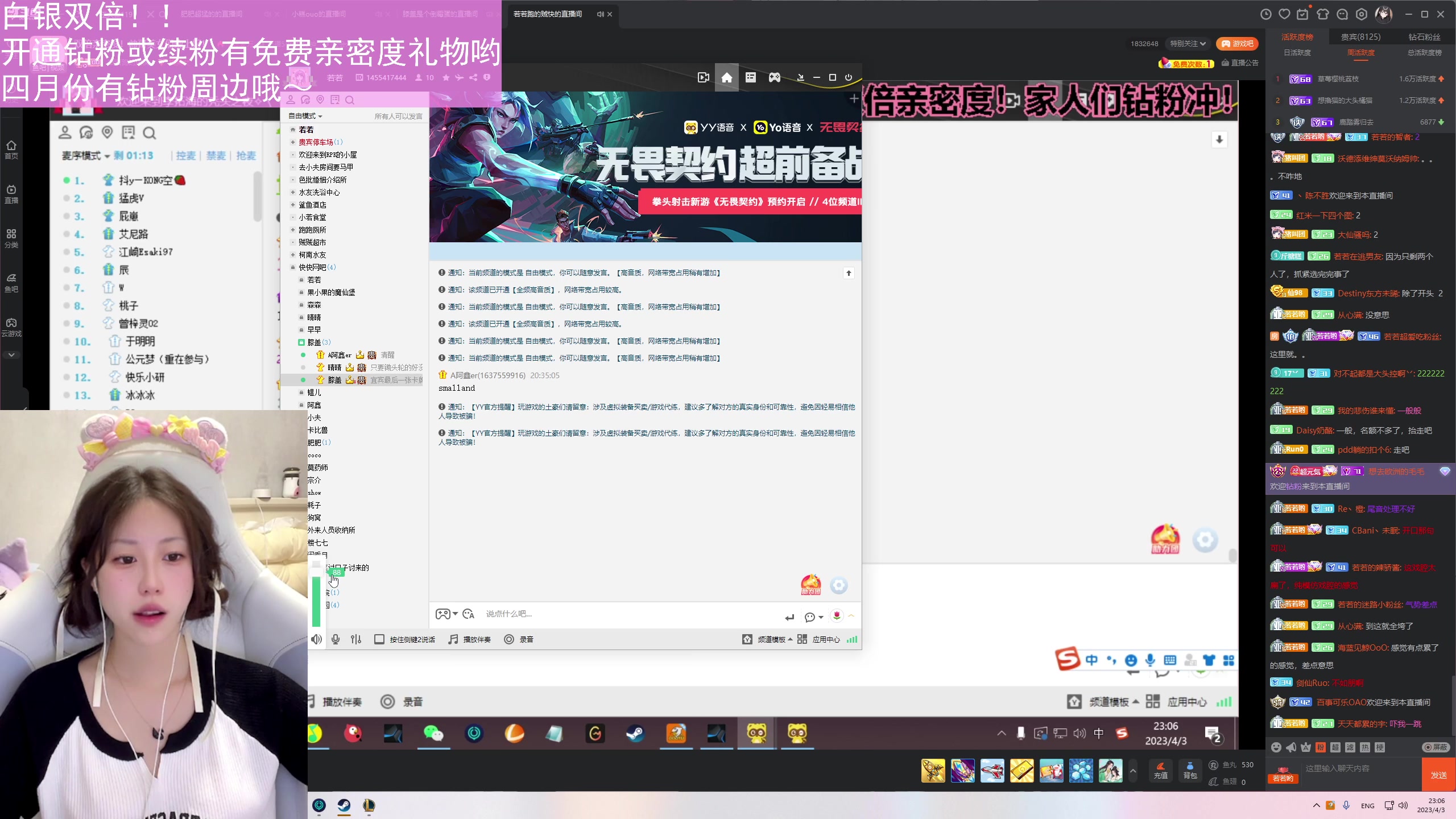Click 播放伴奏 play accompaniment
Image resolution: width=1456 pixels, height=819 pixels.
[x=470, y=639]
